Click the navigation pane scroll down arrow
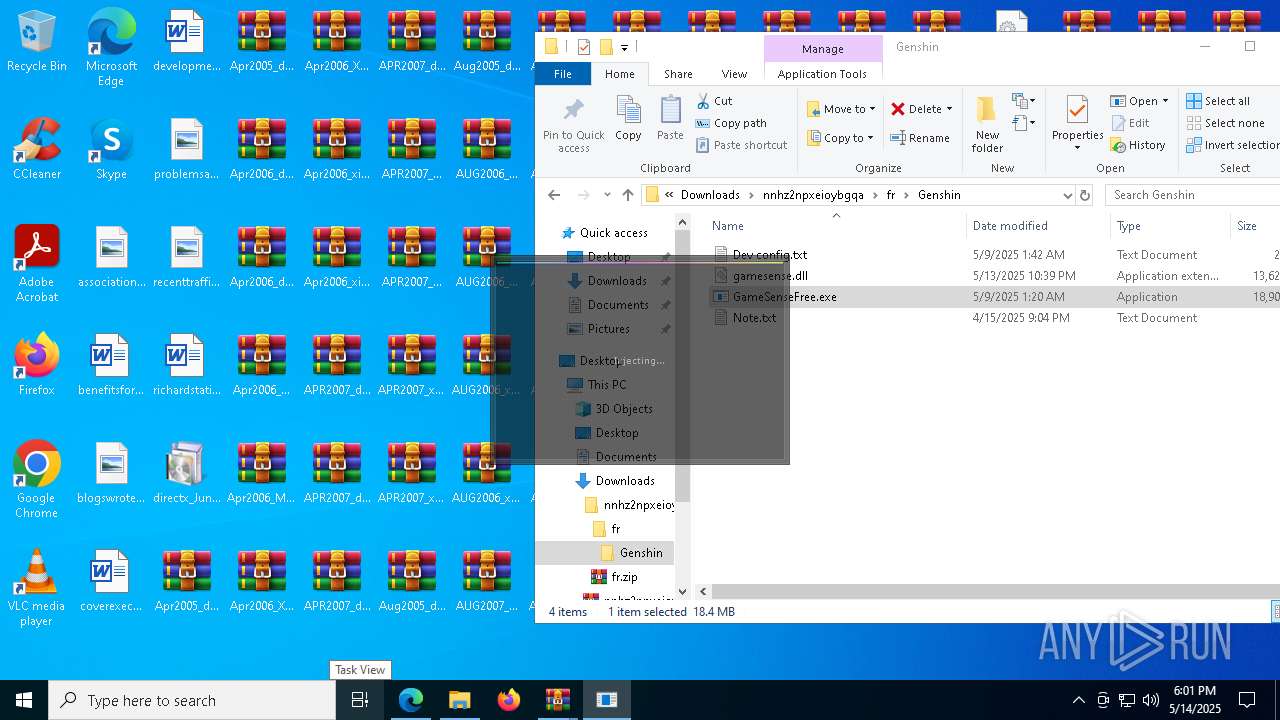 [683, 591]
